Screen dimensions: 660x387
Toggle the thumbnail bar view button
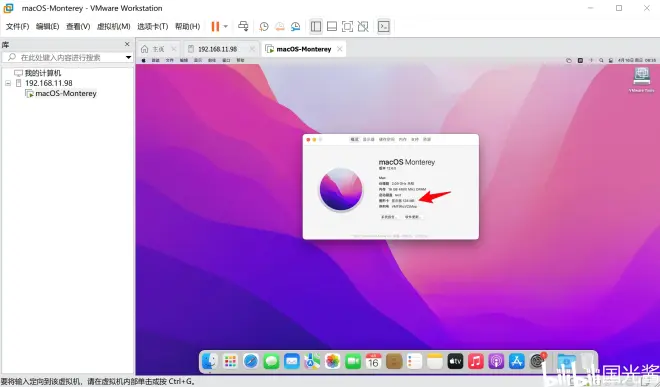point(332,27)
